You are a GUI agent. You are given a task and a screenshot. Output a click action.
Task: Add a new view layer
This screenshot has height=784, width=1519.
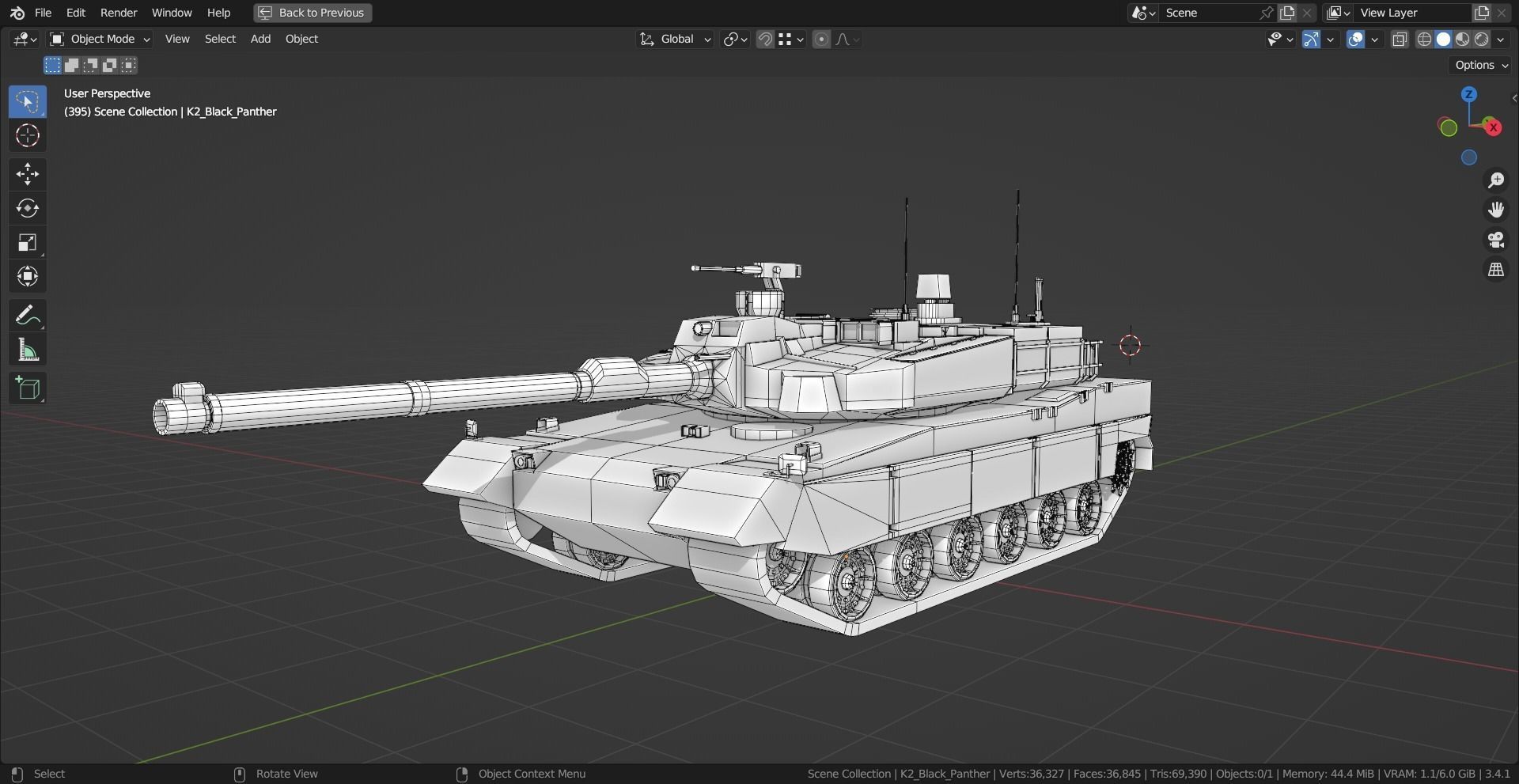click(x=1482, y=13)
